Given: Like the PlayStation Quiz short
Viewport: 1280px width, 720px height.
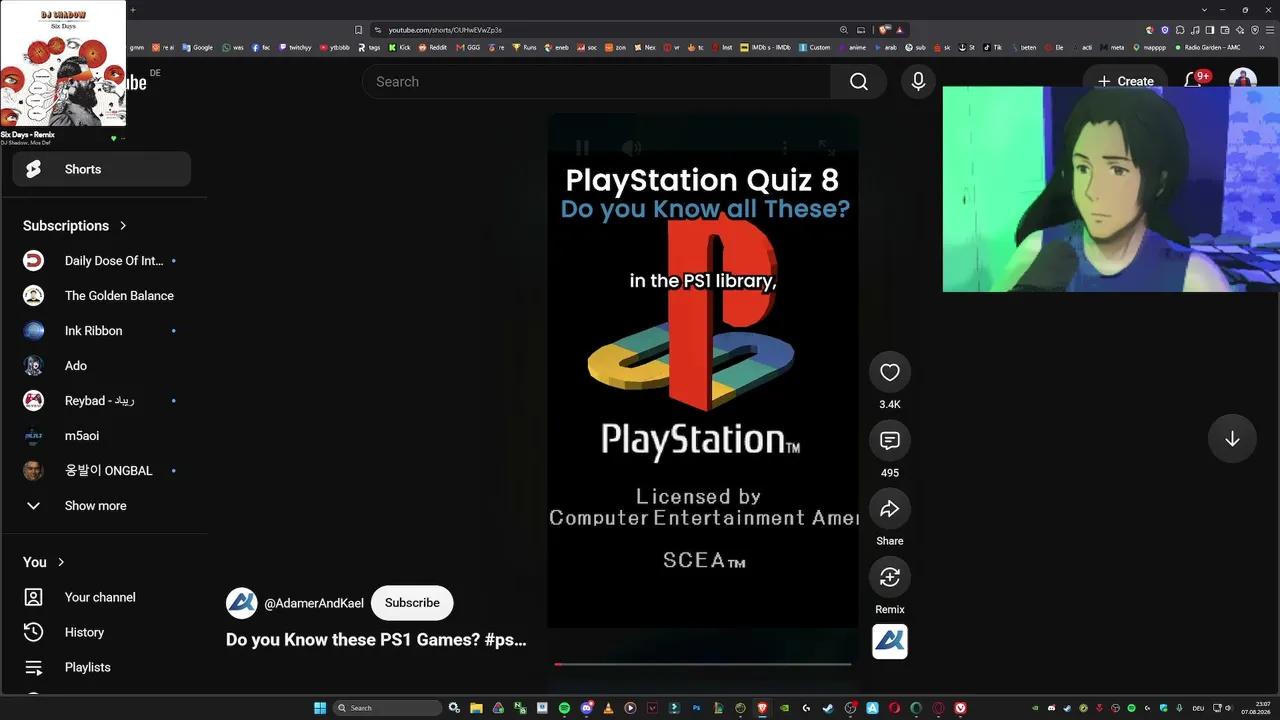Looking at the screenshot, I should click(889, 373).
